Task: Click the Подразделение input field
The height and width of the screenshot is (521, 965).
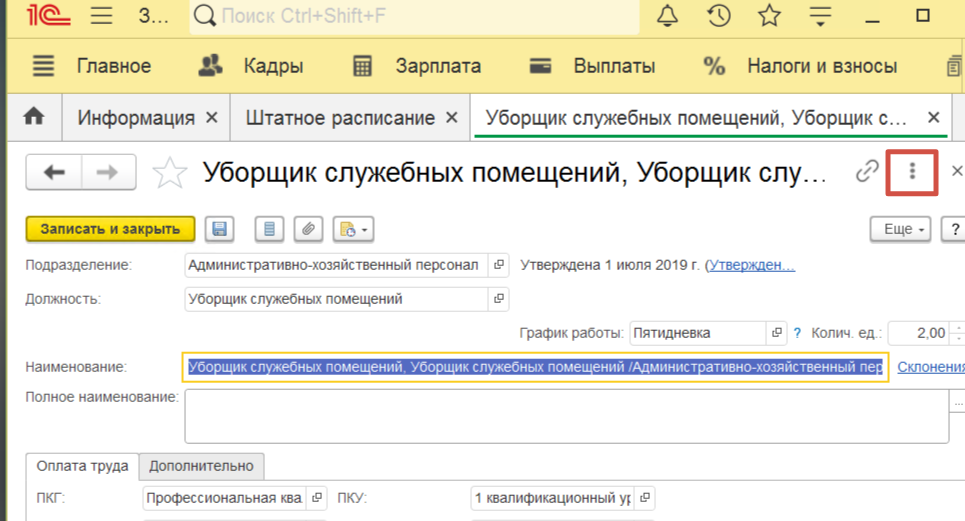Action: [x=336, y=265]
